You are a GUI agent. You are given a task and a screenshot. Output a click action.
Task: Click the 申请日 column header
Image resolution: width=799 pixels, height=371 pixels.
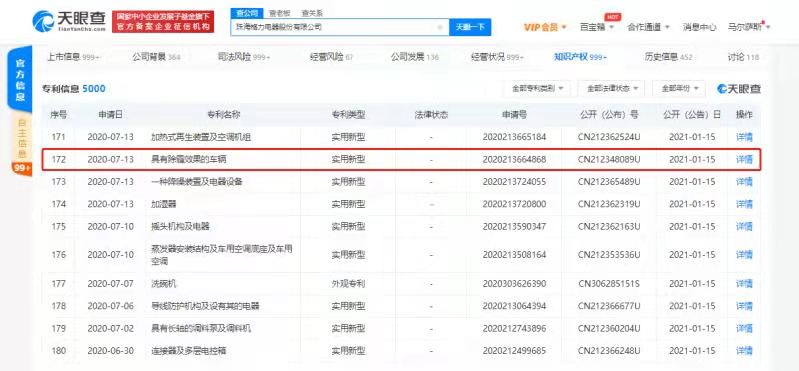[111, 115]
